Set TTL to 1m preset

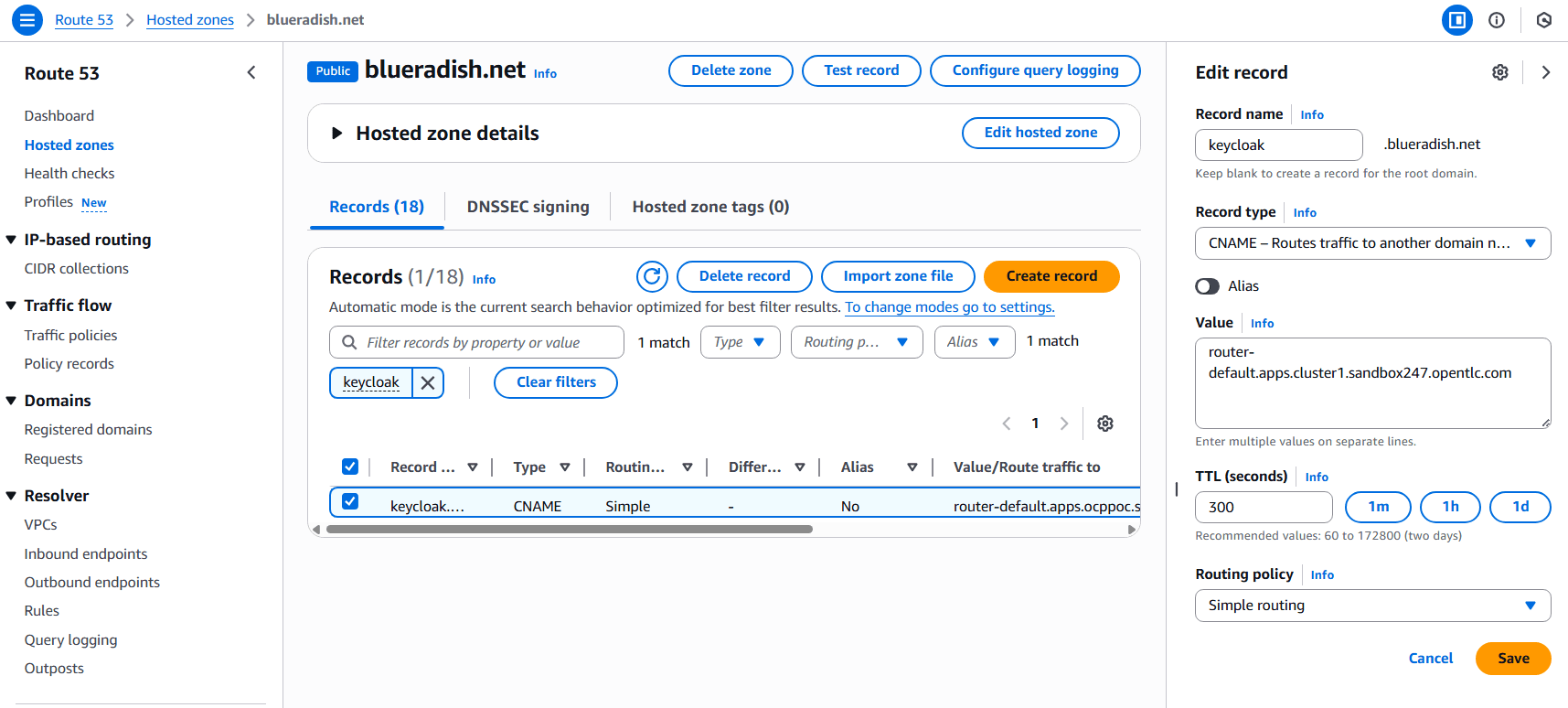tap(1378, 507)
